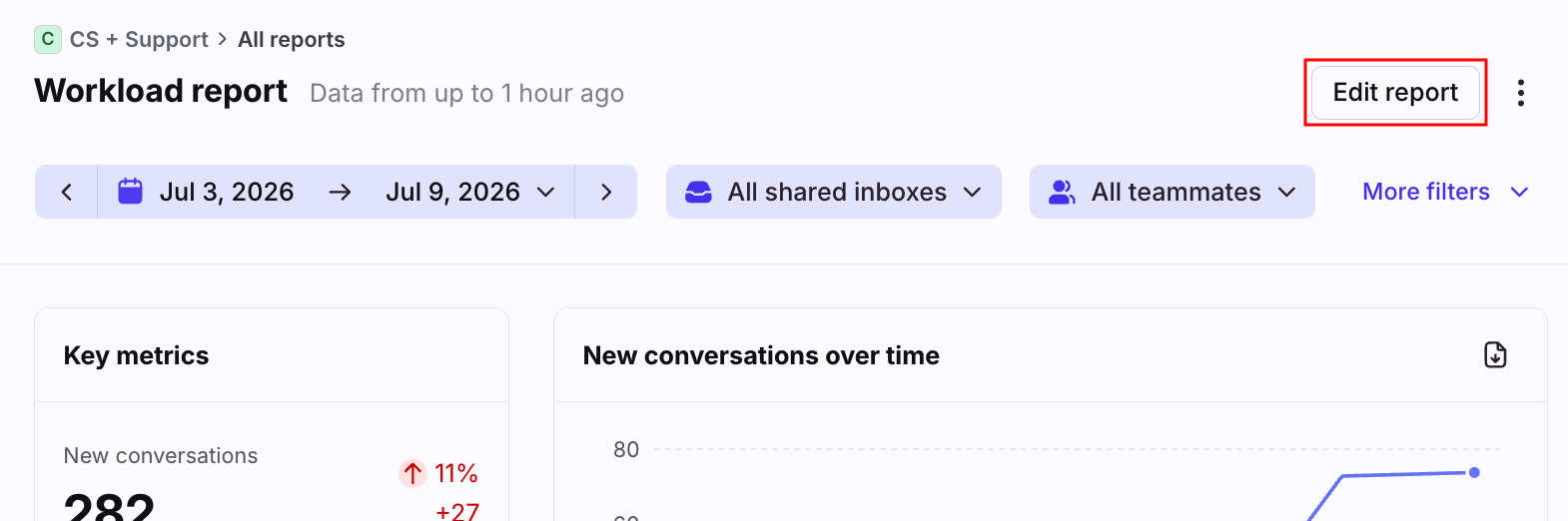Open the three-dot more options menu
This screenshot has height=521, width=1568.
[1520, 93]
